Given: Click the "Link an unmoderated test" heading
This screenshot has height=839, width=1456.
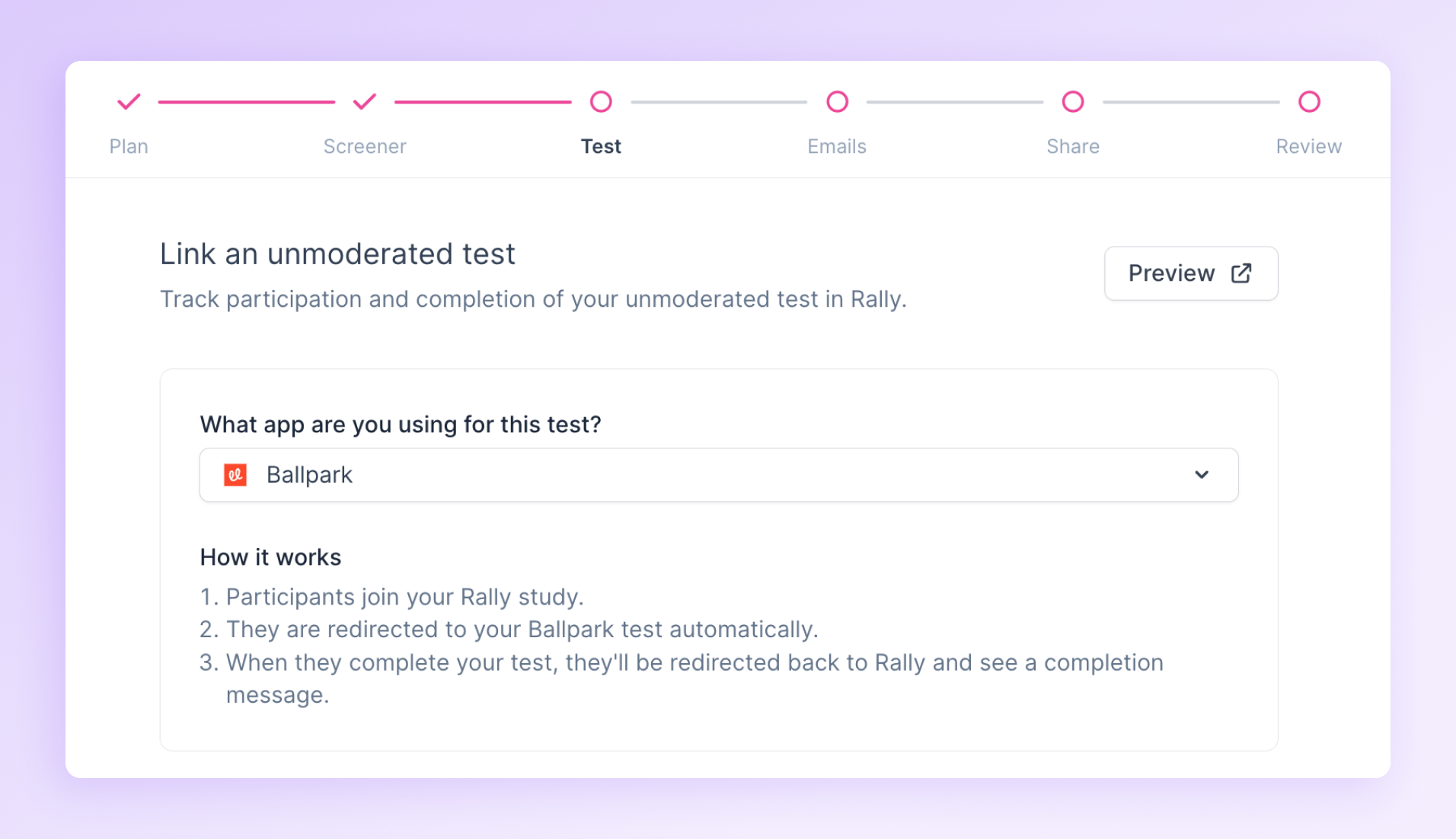Looking at the screenshot, I should pos(337,254).
